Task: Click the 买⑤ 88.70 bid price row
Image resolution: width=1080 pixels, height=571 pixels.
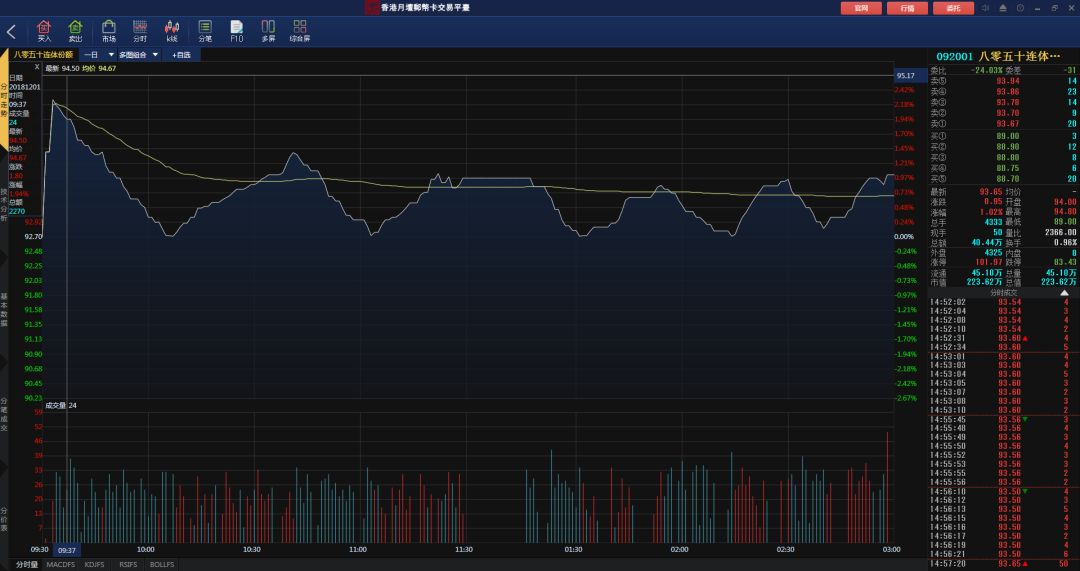Action: (1003, 179)
